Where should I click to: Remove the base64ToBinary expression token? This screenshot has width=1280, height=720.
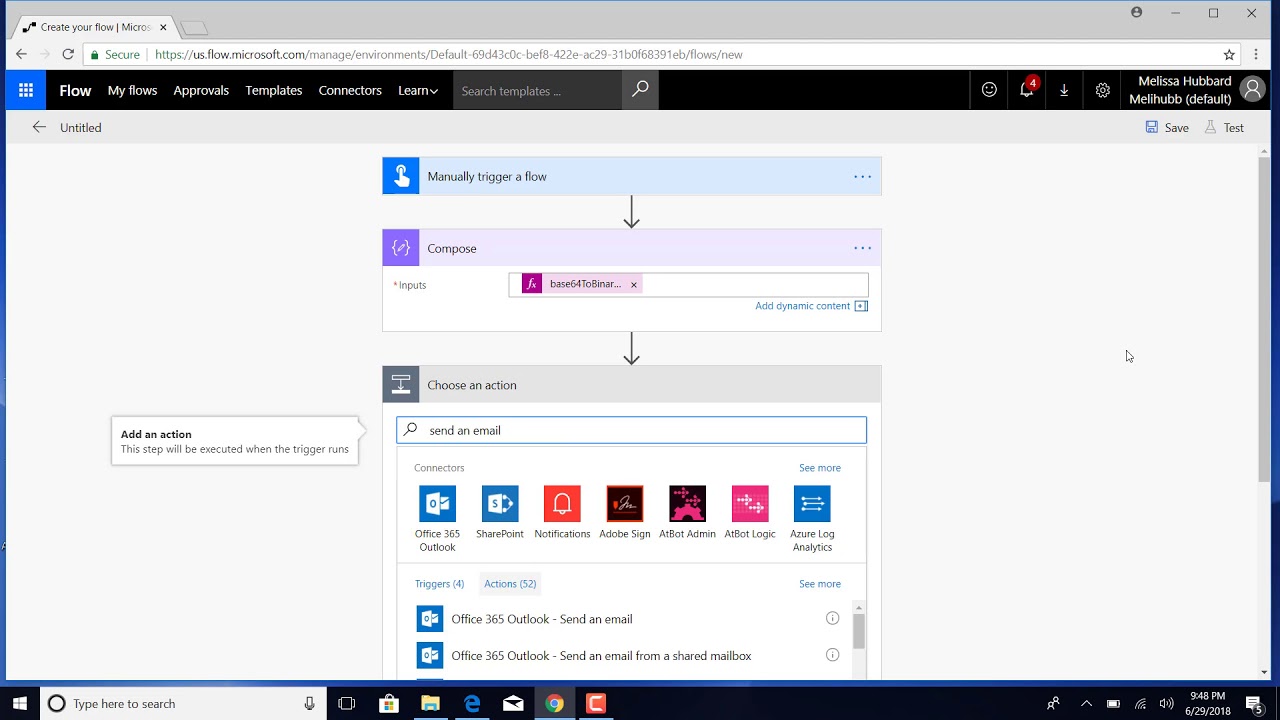tap(633, 285)
